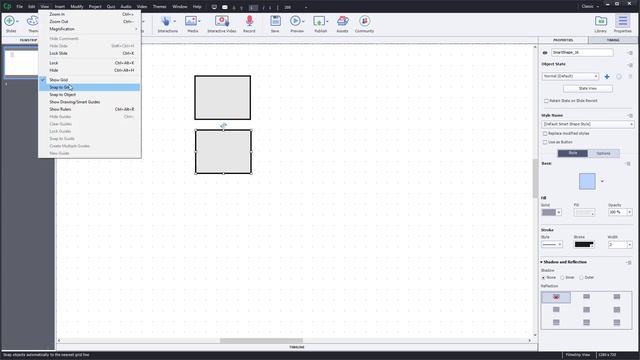
Task: Click the Slides add-slide icon
Action: click(9, 20)
